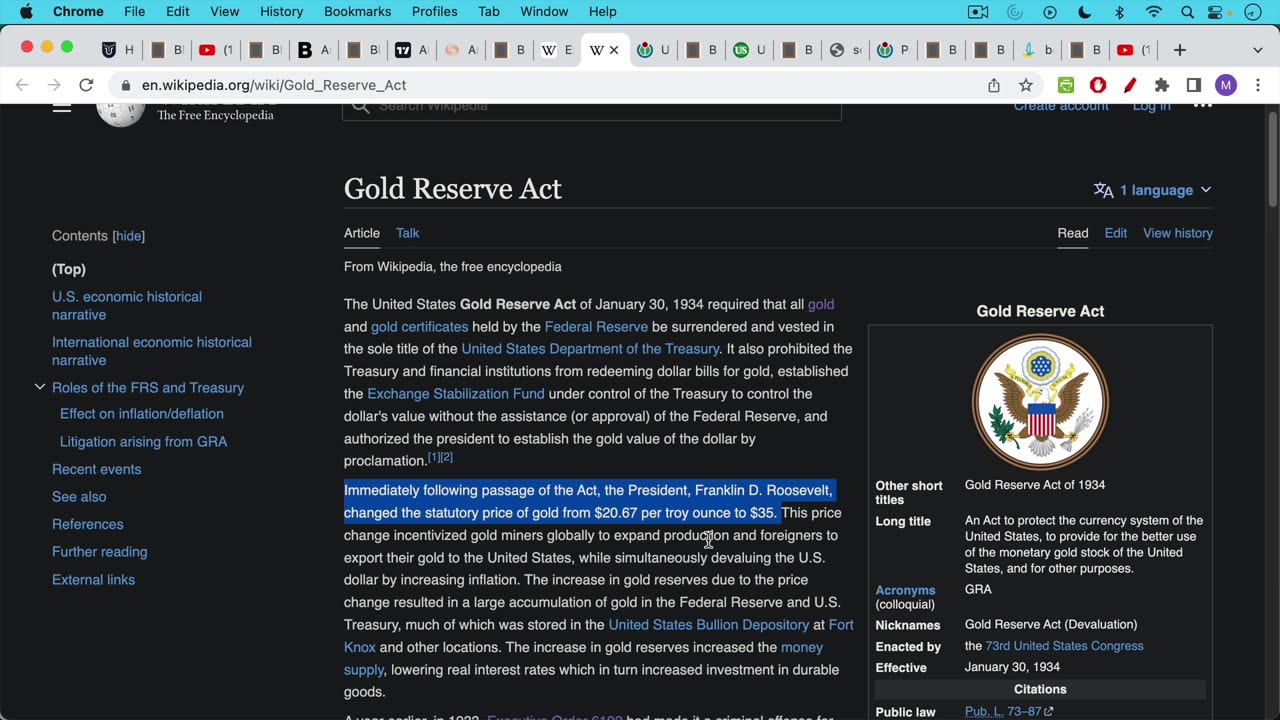
Task: Click the Great Seal infobox image
Action: (x=1040, y=401)
